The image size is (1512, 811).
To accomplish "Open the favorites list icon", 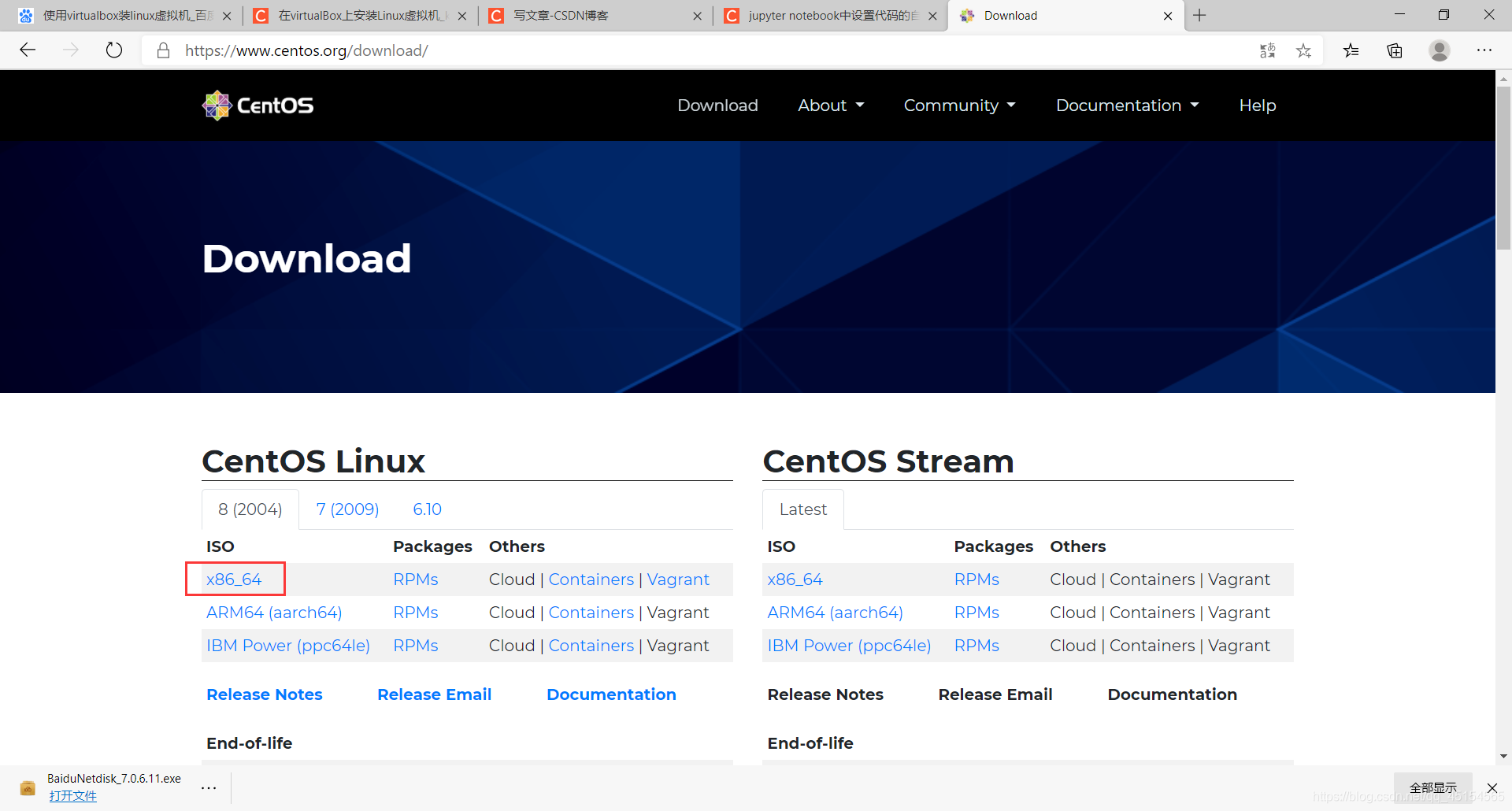I will coord(1351,50).
